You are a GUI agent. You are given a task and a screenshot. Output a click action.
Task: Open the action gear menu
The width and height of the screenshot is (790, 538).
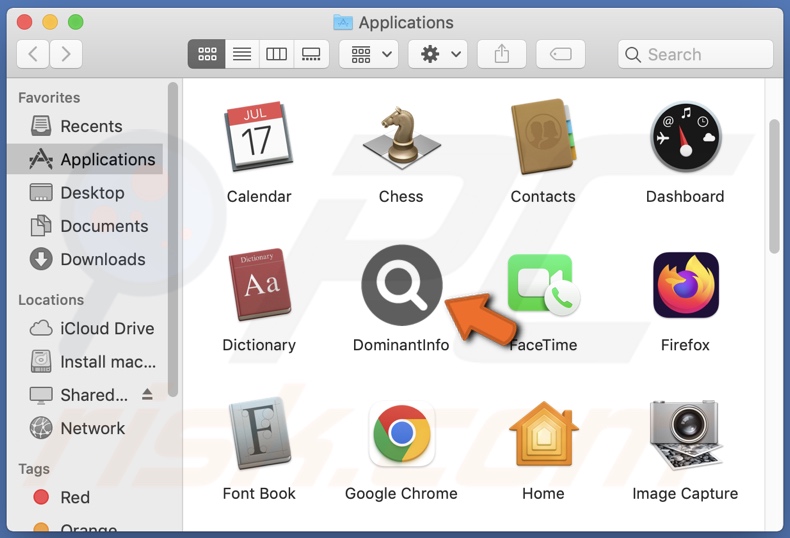[x=438, y=54]
